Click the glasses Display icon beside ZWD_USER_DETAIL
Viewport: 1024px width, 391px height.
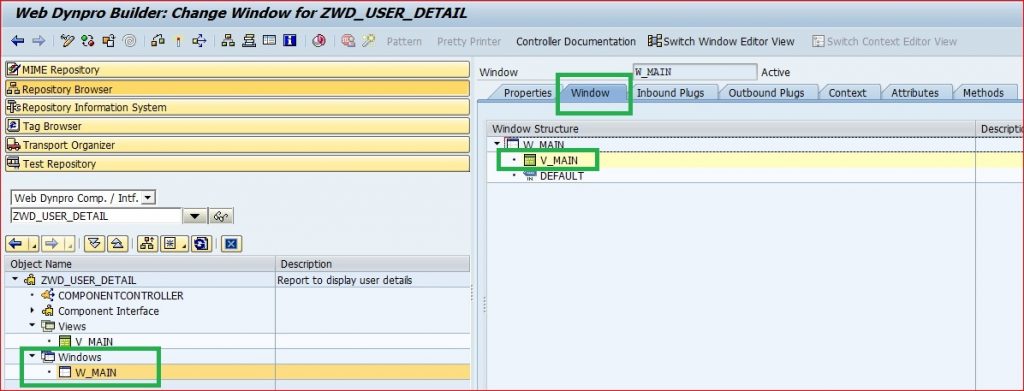pyautogui.click(x=221, y=216)
